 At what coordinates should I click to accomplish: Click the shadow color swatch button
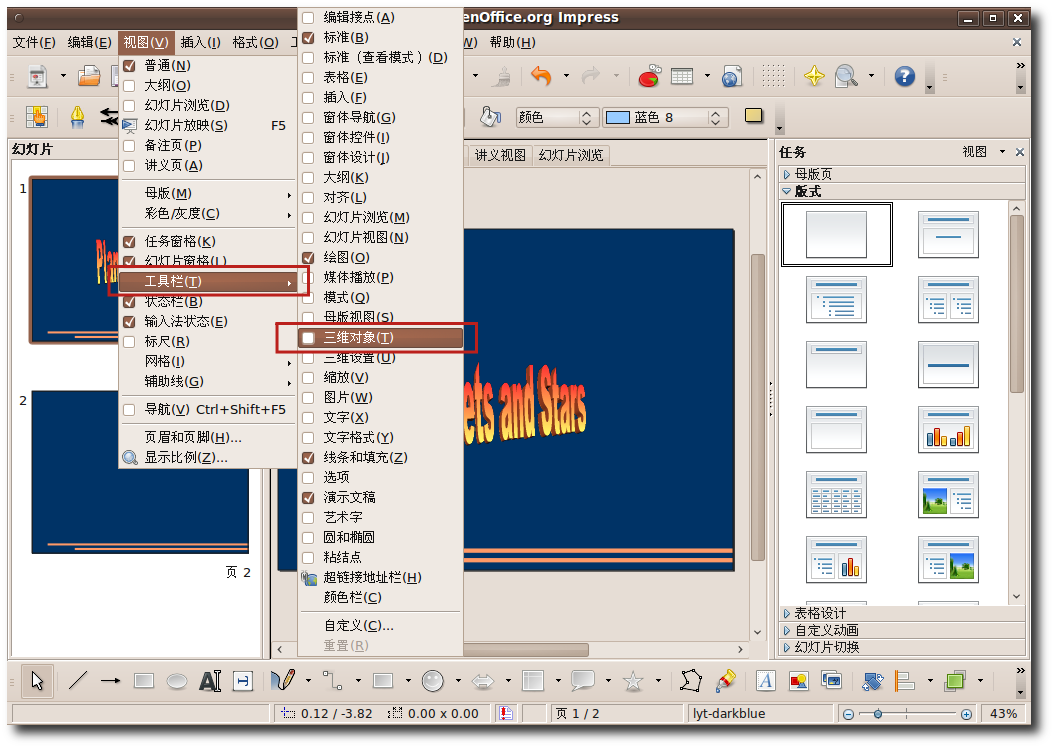754,116
